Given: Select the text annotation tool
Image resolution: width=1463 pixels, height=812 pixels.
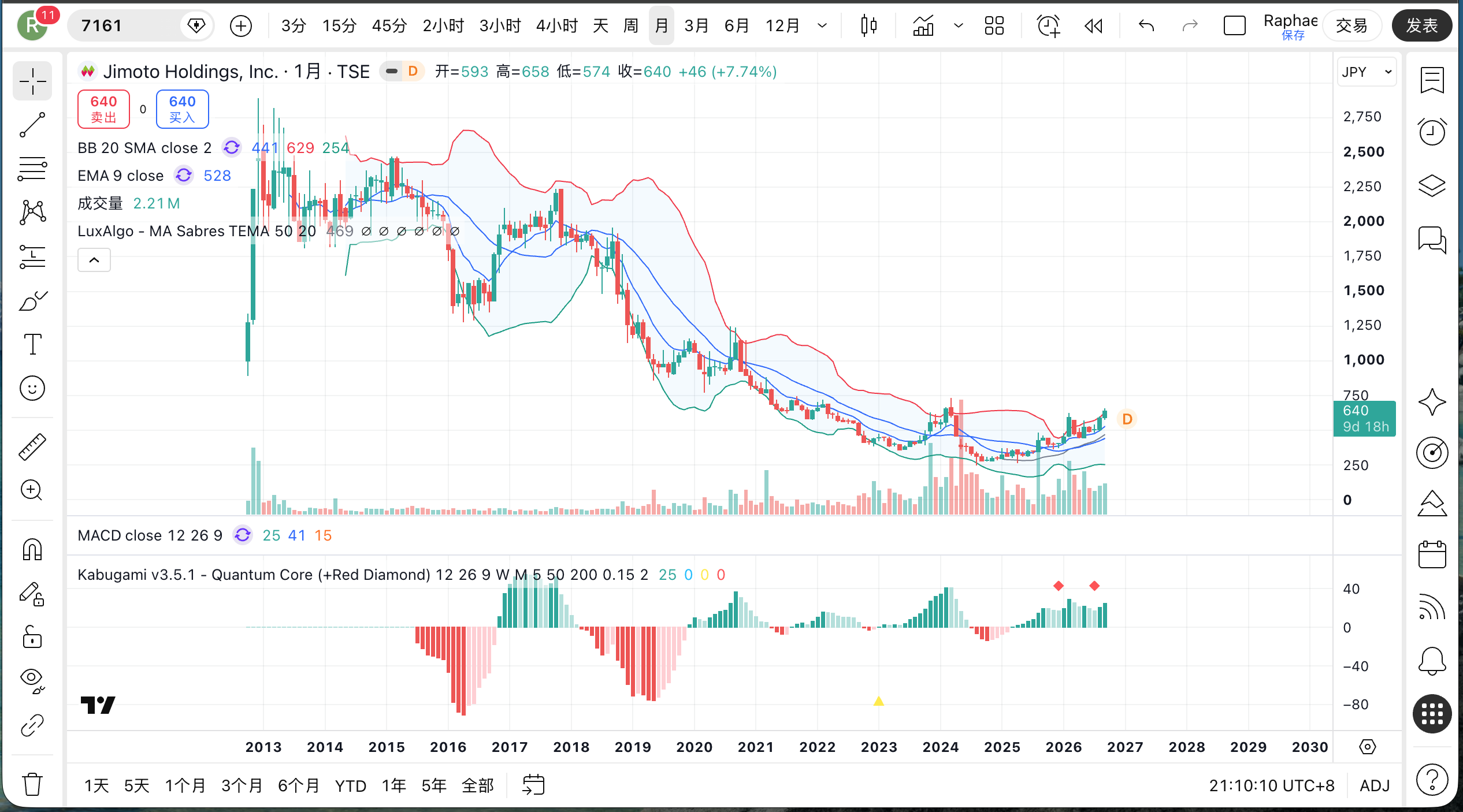Looking at the screenshot, I should (x=32, y=344).
